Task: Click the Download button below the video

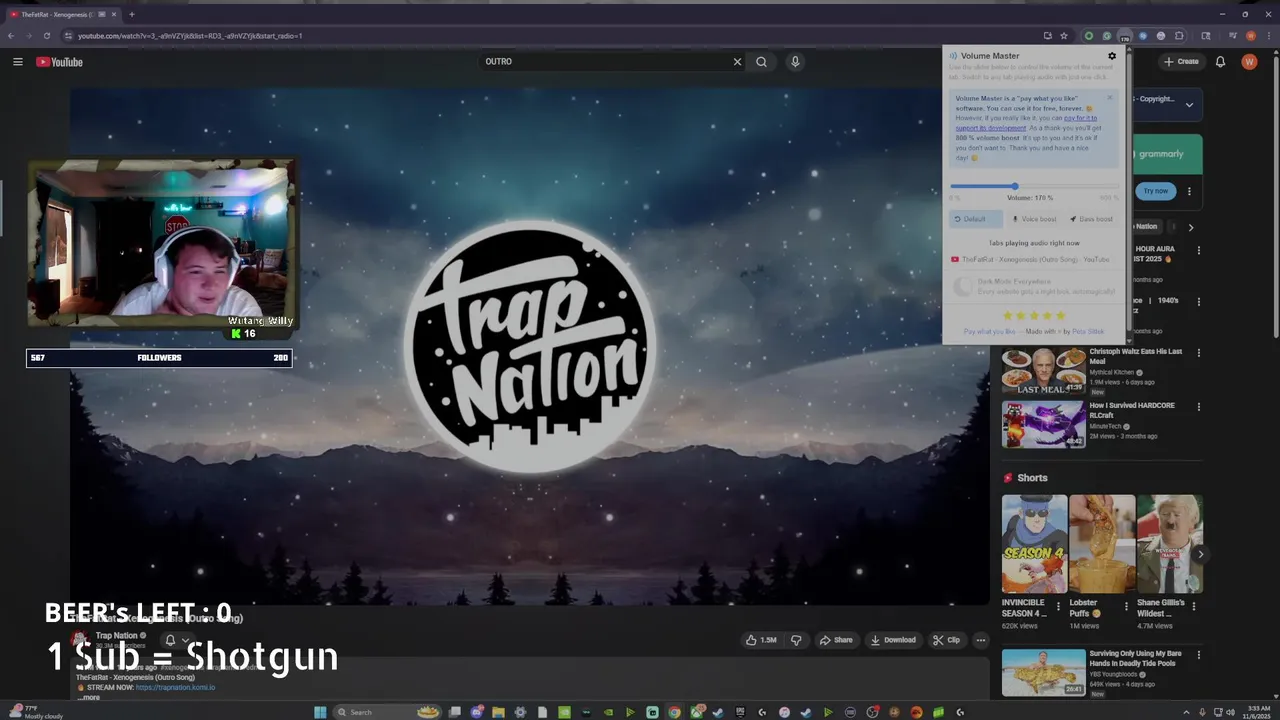Action: pyautogui.click(x=893, y=640)
